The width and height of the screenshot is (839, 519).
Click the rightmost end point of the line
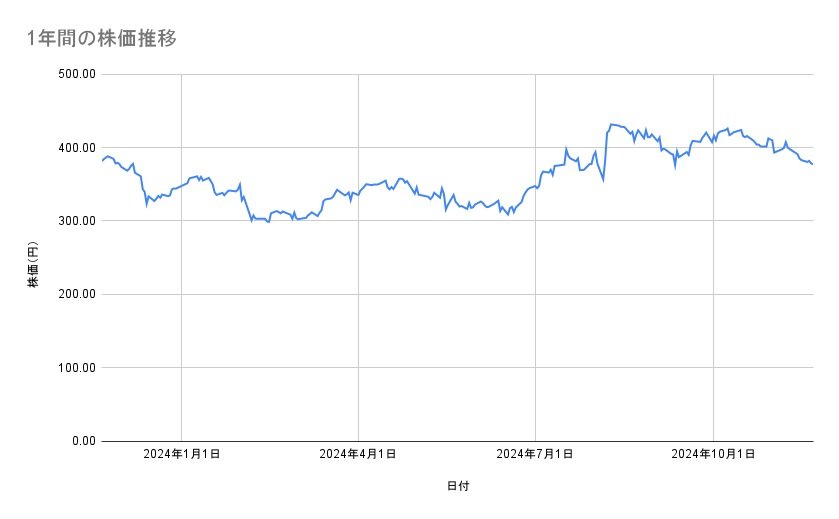(812, 164)
